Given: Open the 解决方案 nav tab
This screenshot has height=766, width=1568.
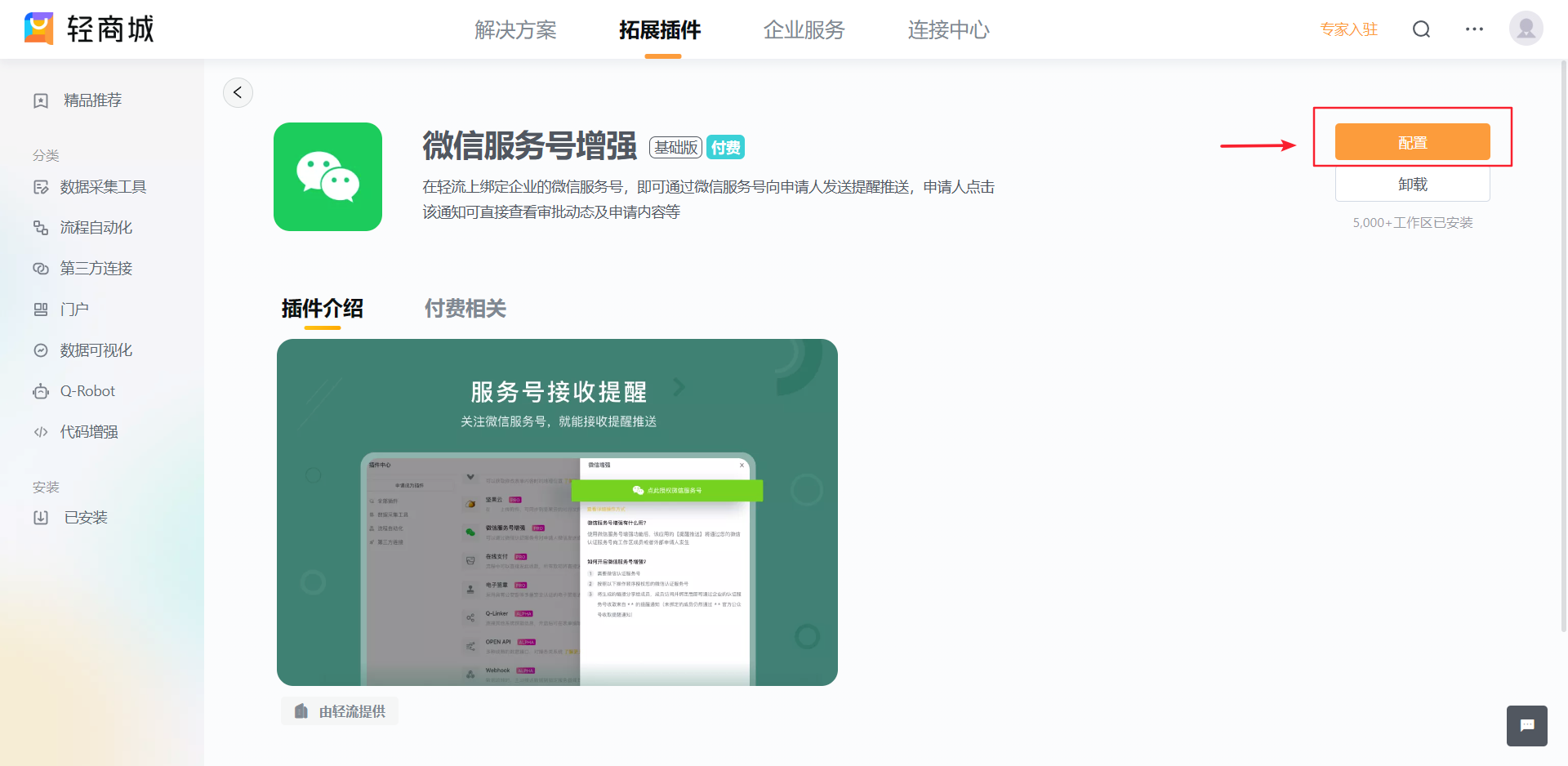Looking at the screenshot, I should coord(516,30).
